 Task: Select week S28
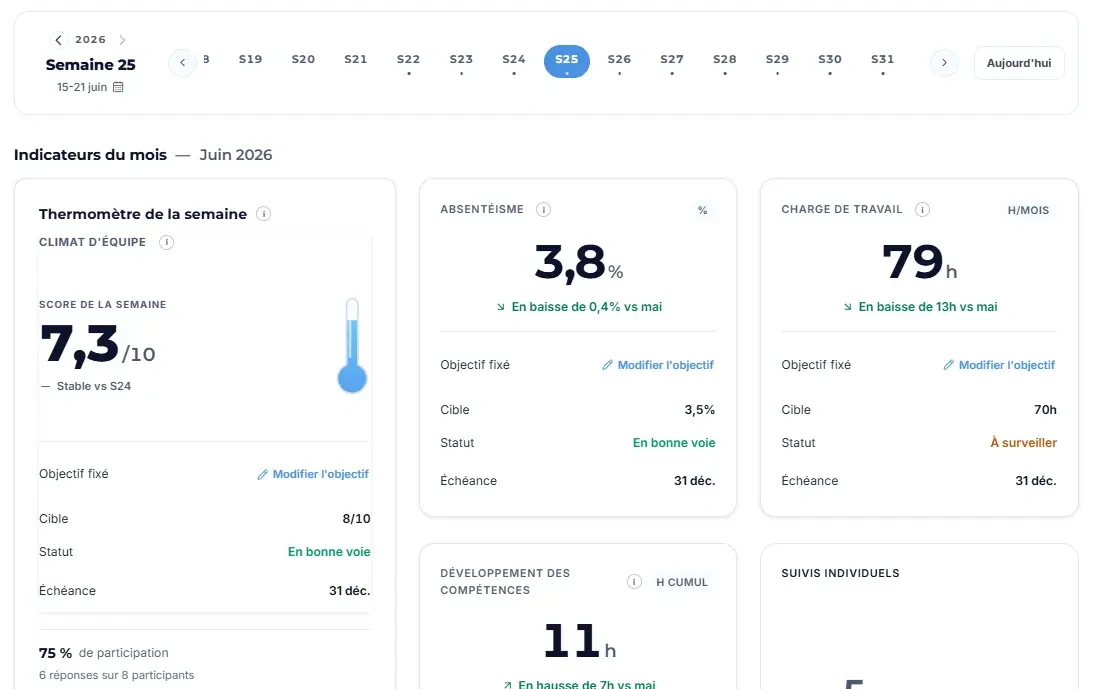tap(725, 62)
